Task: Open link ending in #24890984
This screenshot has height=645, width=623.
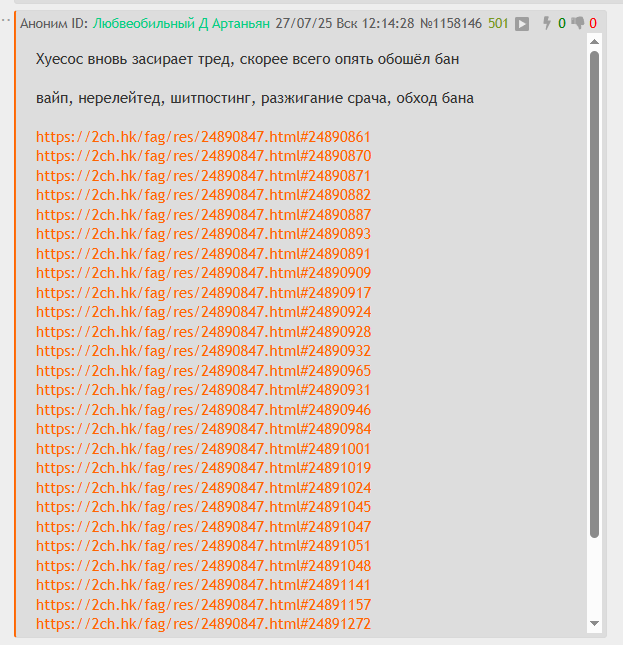Action: 204,429
